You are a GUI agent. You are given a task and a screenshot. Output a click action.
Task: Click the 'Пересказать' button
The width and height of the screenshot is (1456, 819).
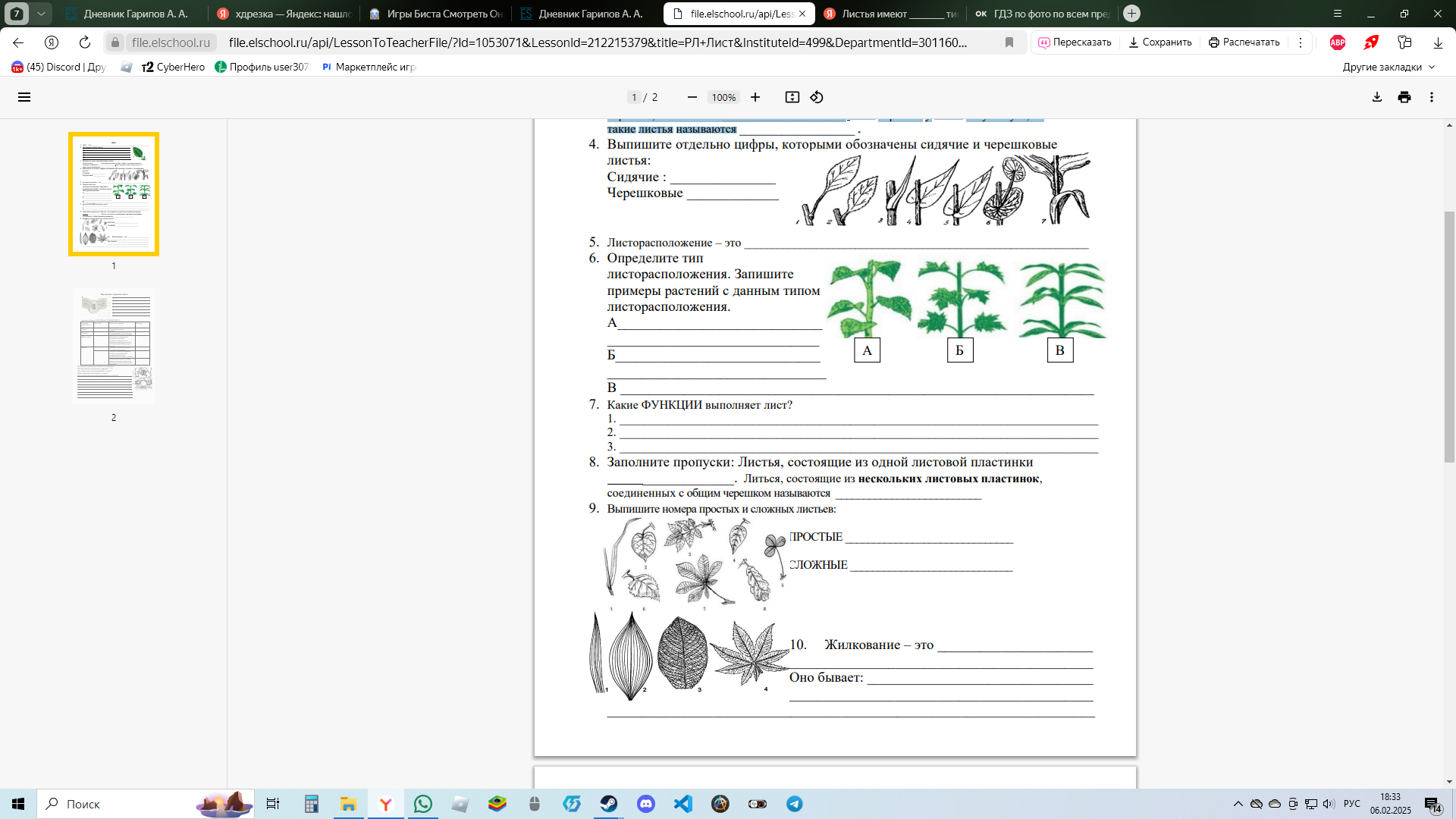[1075, 42]
